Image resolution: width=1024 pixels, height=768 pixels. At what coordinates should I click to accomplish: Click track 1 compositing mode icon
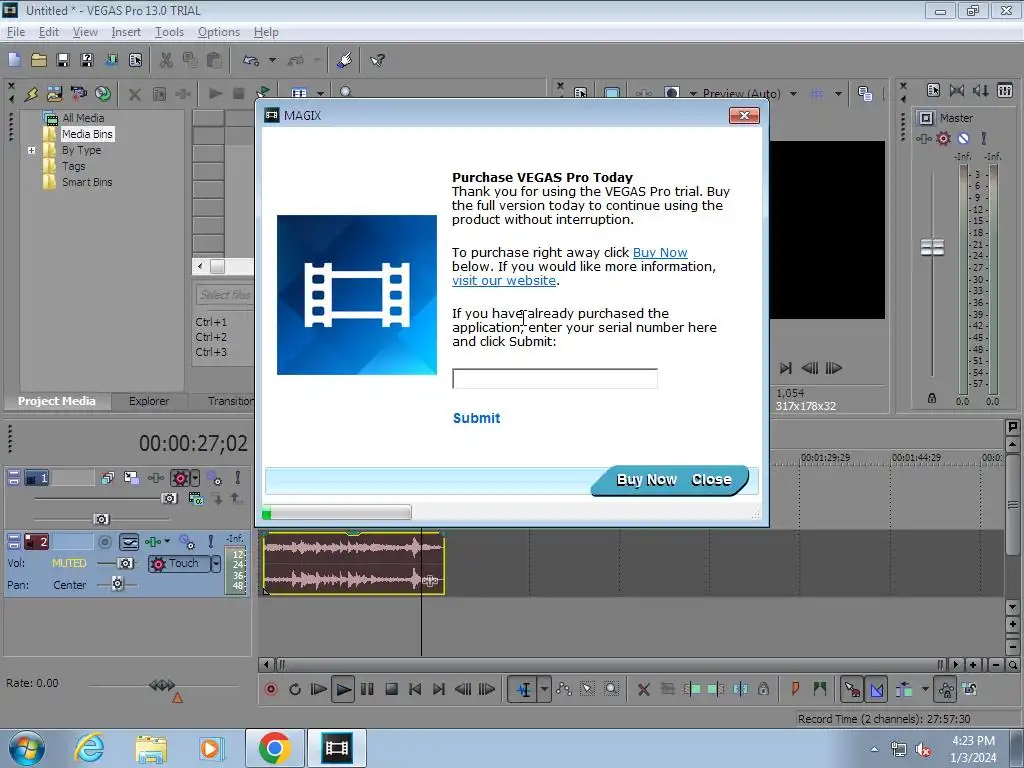(x=195, y=499)
